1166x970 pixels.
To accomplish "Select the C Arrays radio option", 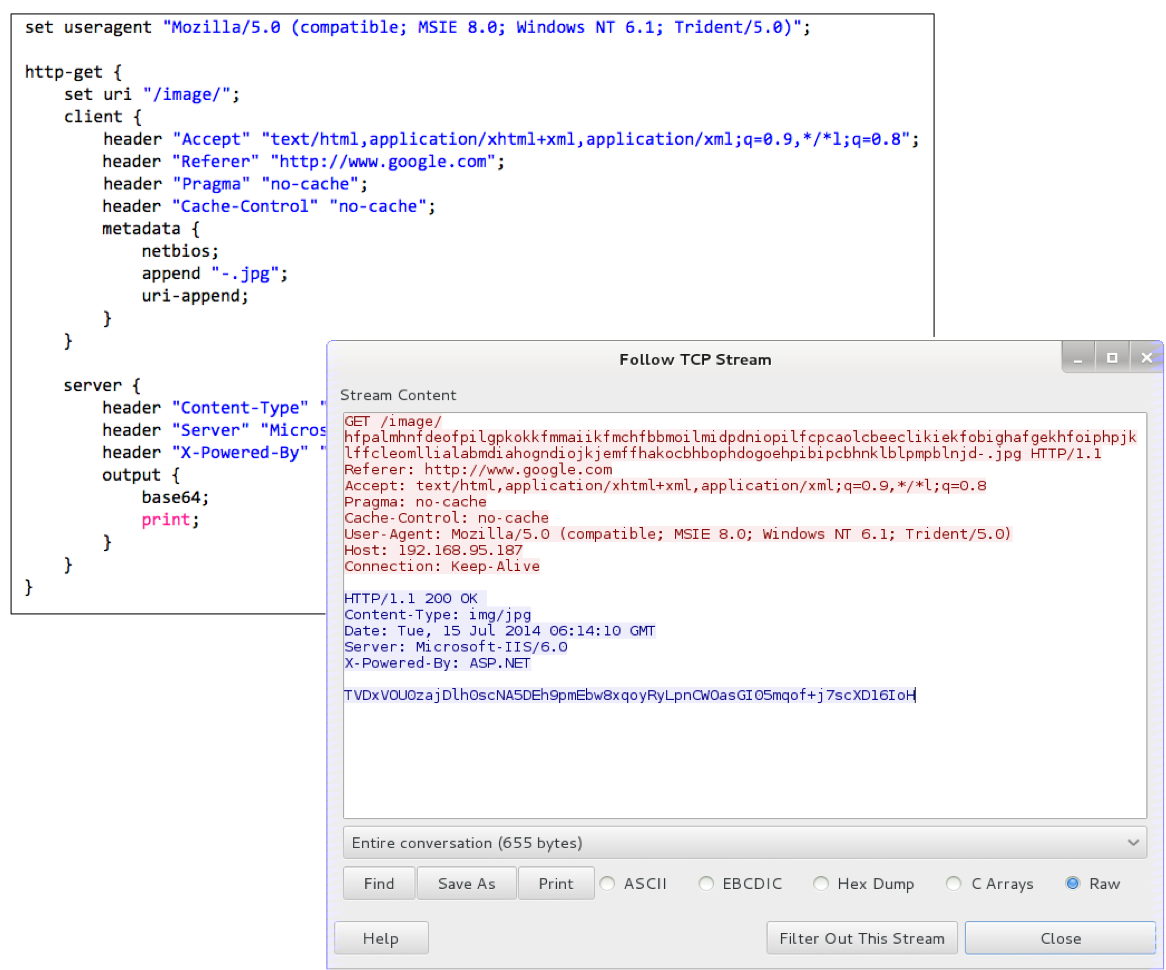I will click(x=952, y=884).
